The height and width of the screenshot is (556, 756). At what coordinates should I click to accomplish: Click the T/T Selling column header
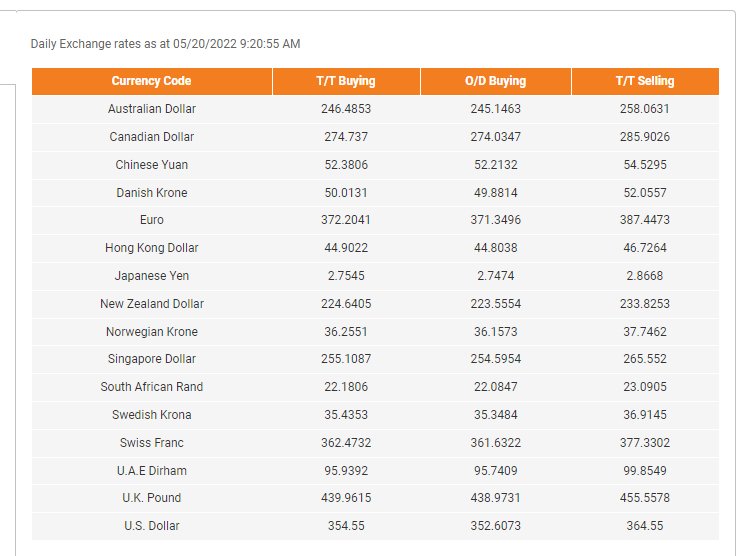(645, 81)
